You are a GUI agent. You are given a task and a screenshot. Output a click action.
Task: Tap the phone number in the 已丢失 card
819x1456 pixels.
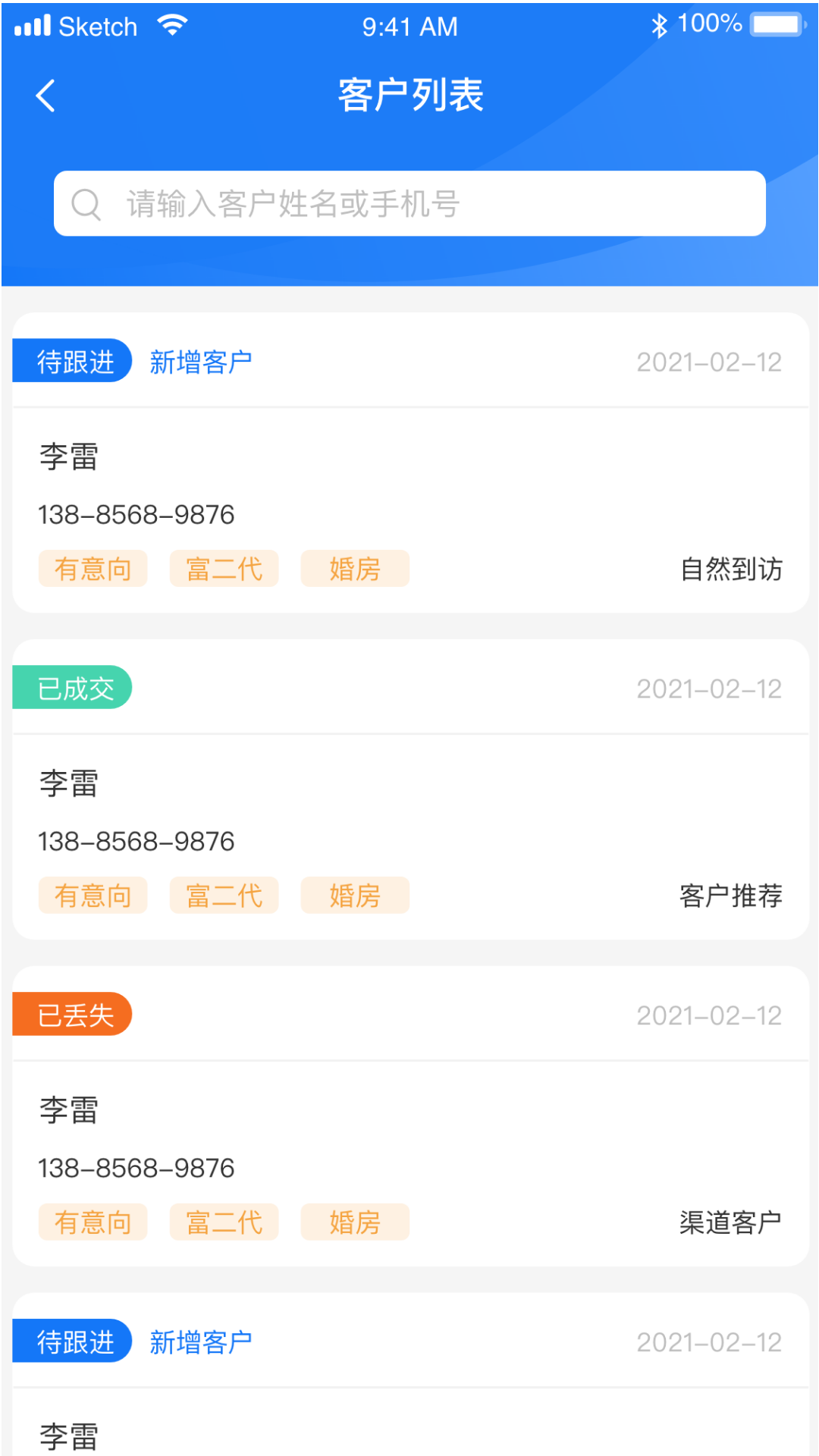[136, 1168]
